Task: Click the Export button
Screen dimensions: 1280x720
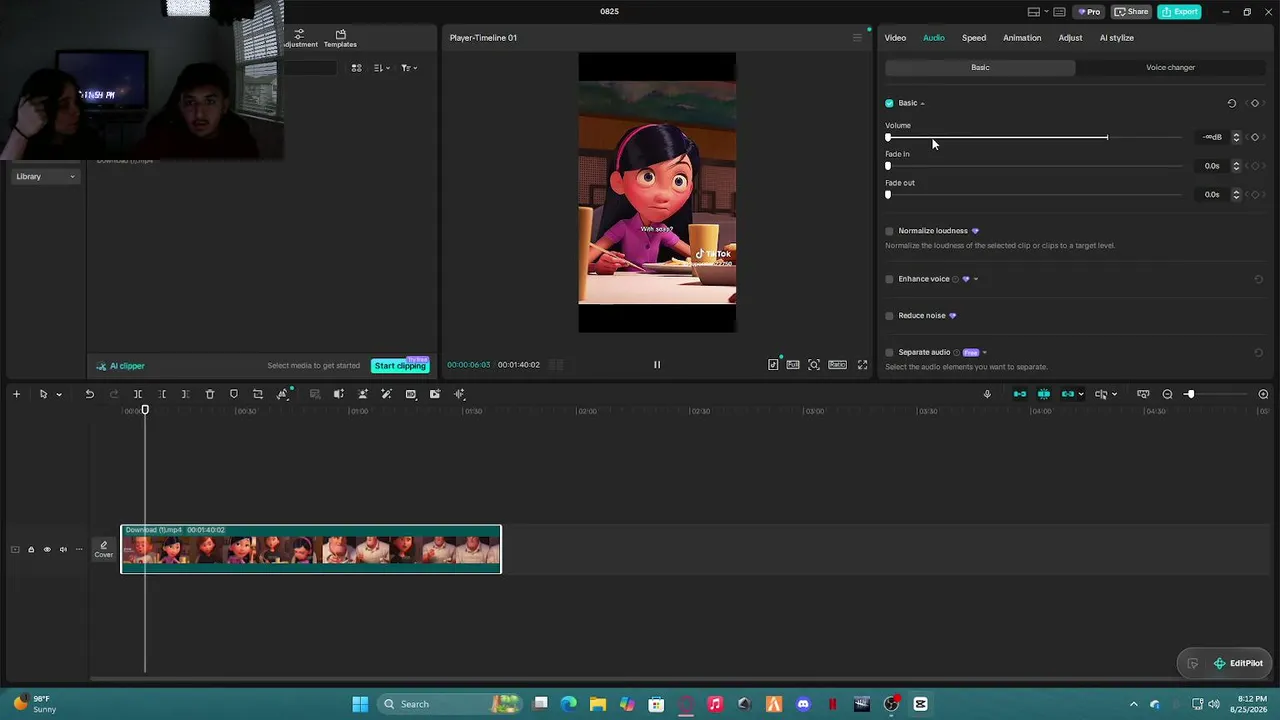Action: [1179, 12]
